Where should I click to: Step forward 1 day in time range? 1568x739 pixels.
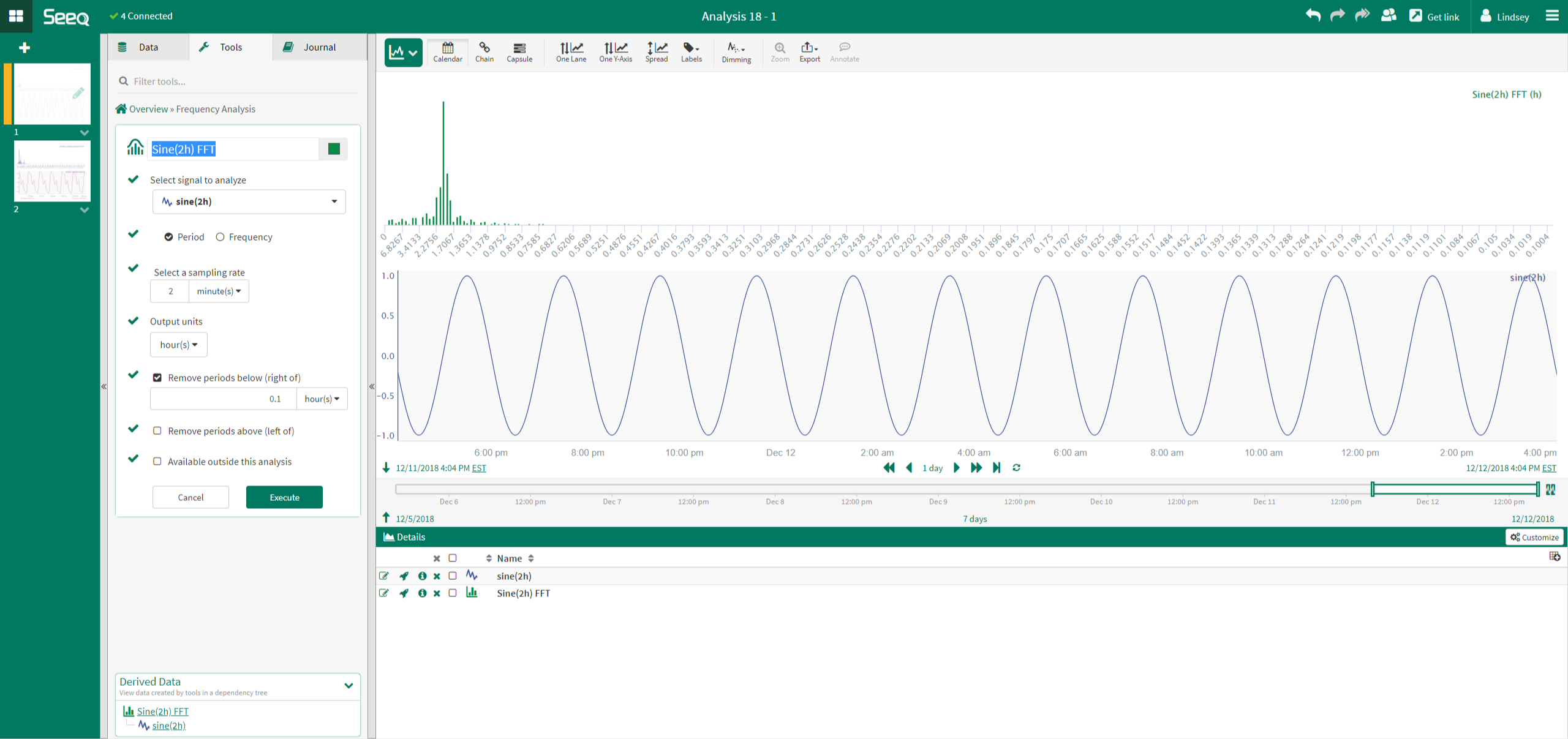coord(957,467)
